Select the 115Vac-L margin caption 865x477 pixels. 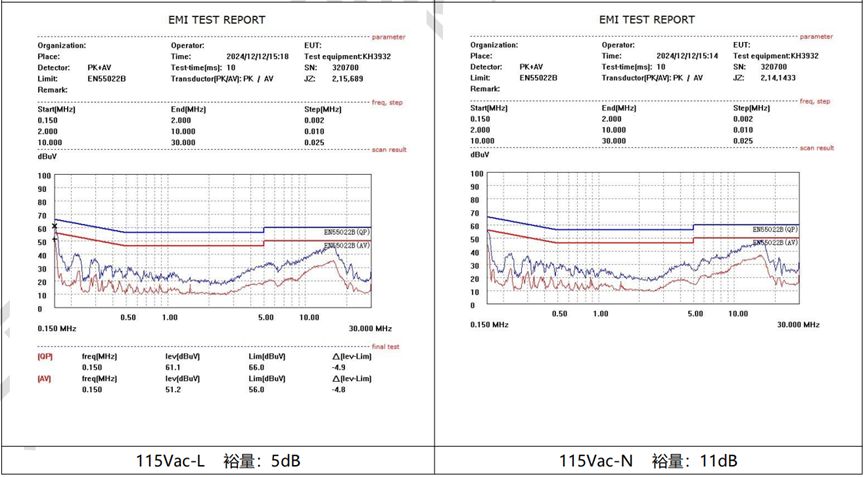(217, 461)
